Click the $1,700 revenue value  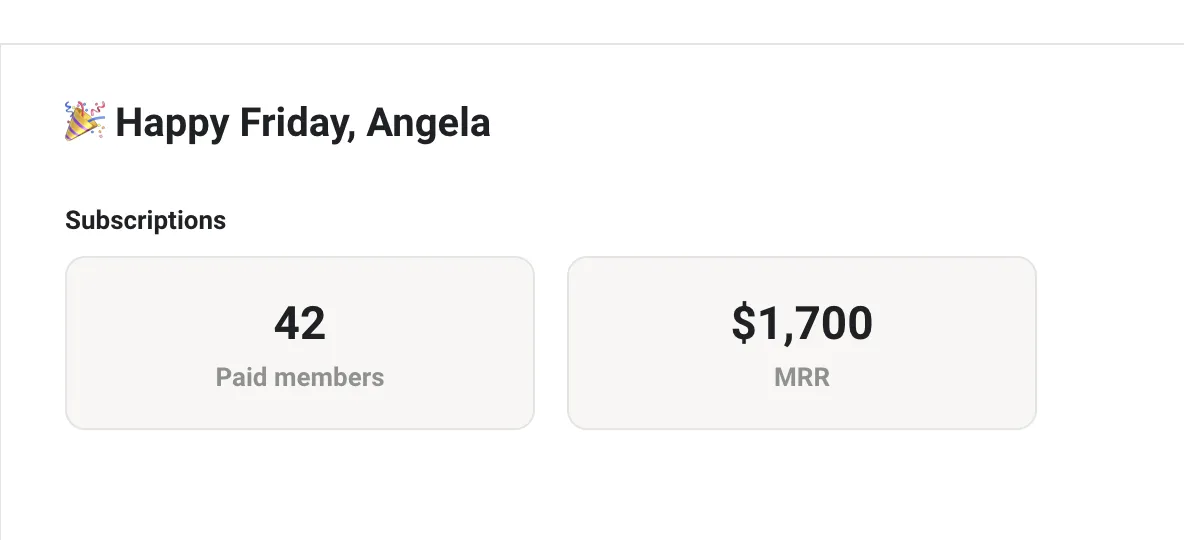pos(802,323)
